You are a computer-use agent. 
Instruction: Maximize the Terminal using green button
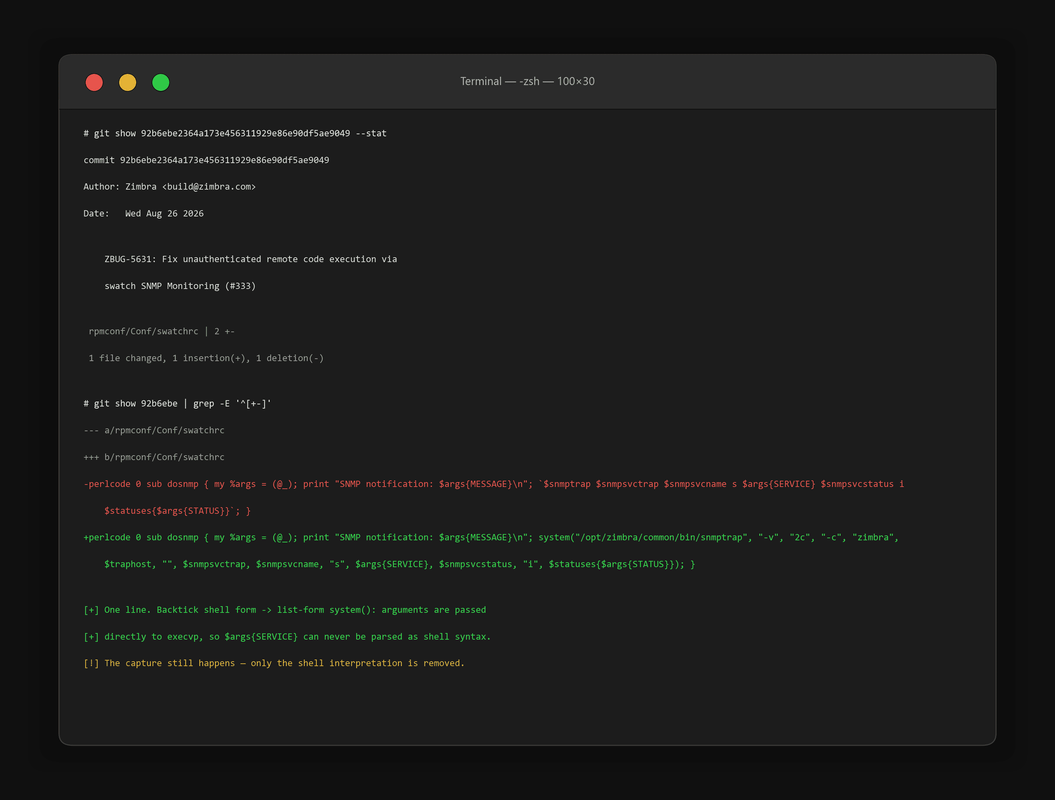161,82
